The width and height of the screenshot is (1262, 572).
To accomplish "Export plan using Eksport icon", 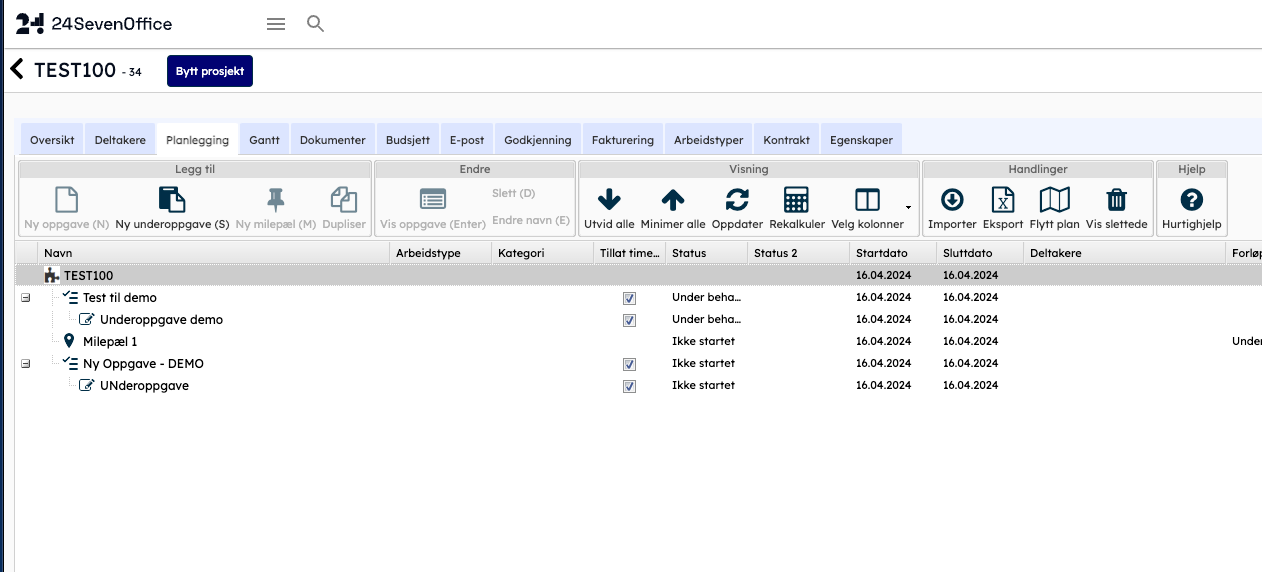I will click(1002, 200).
